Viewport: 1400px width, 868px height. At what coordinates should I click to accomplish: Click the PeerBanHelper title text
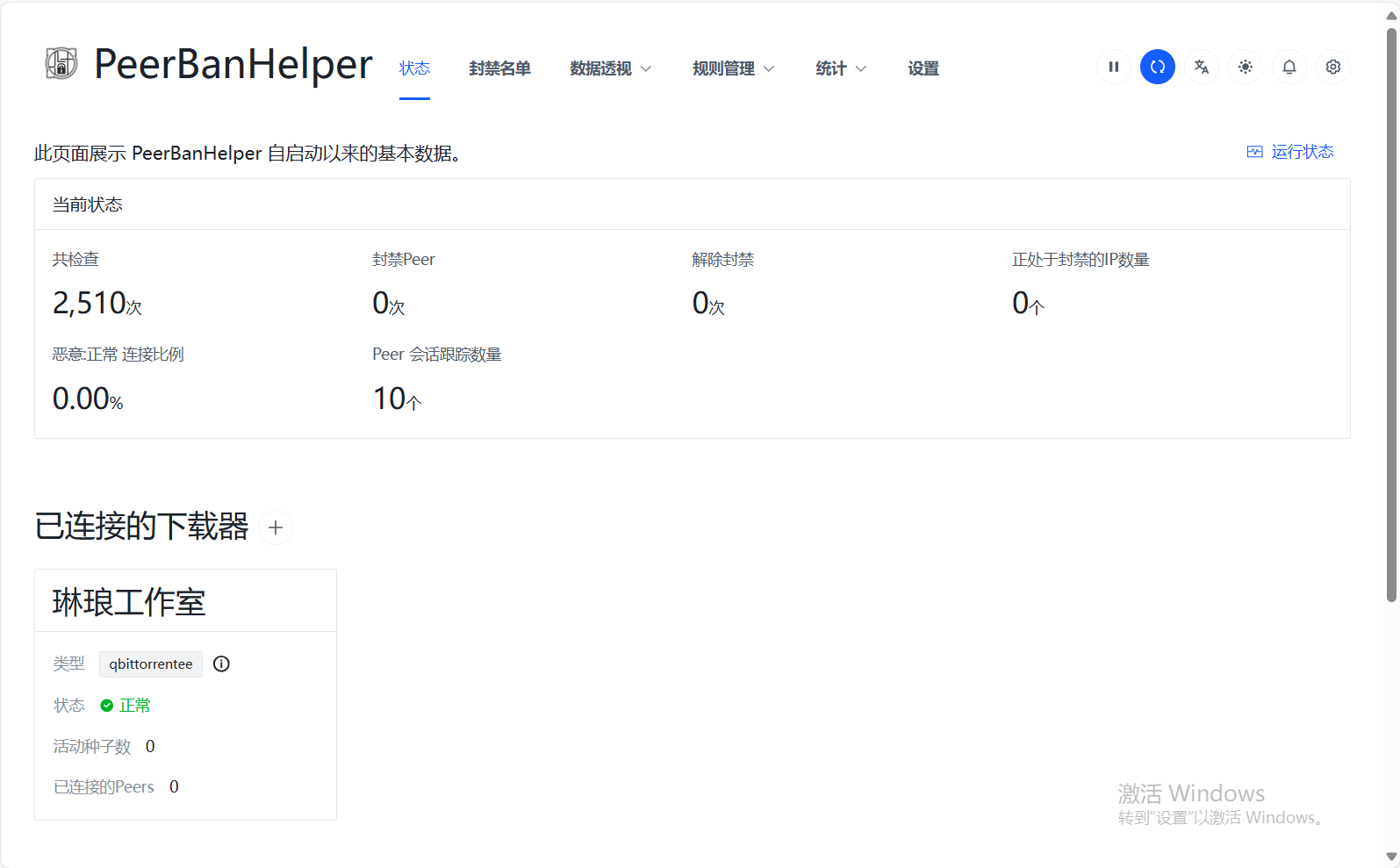(233, 64)
